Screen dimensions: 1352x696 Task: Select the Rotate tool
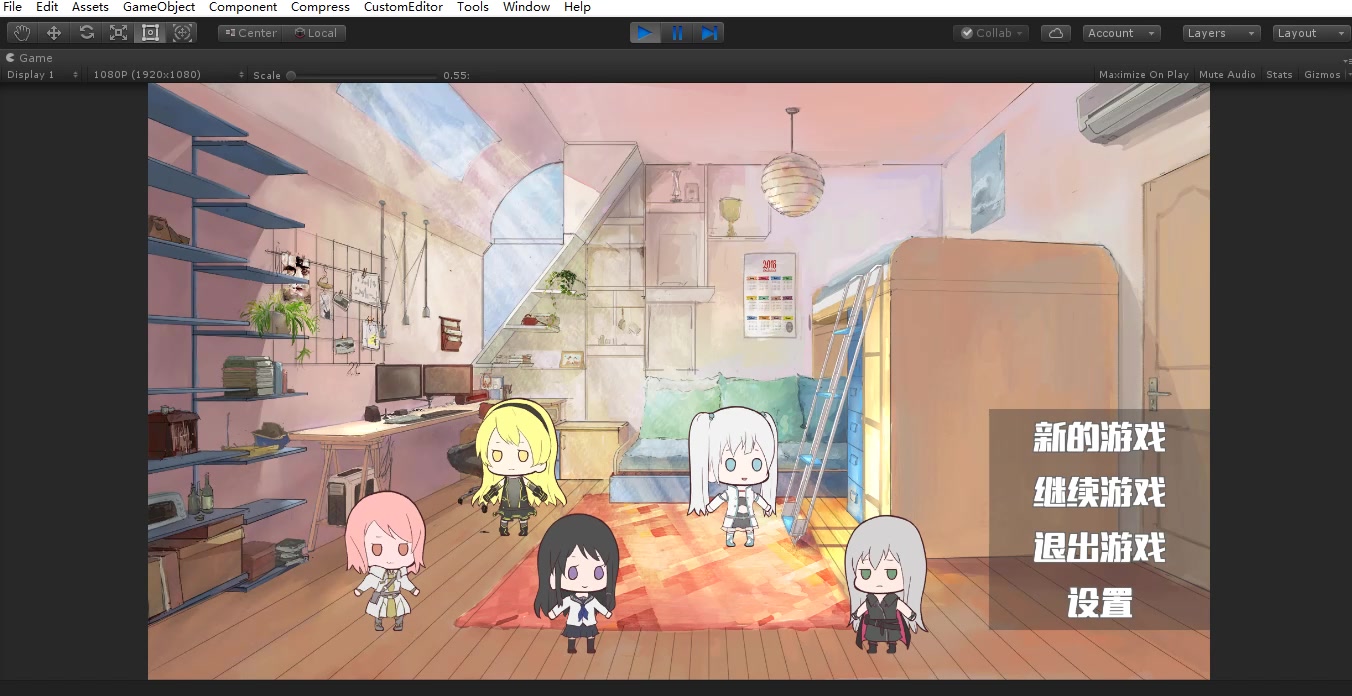pos(87,33)
